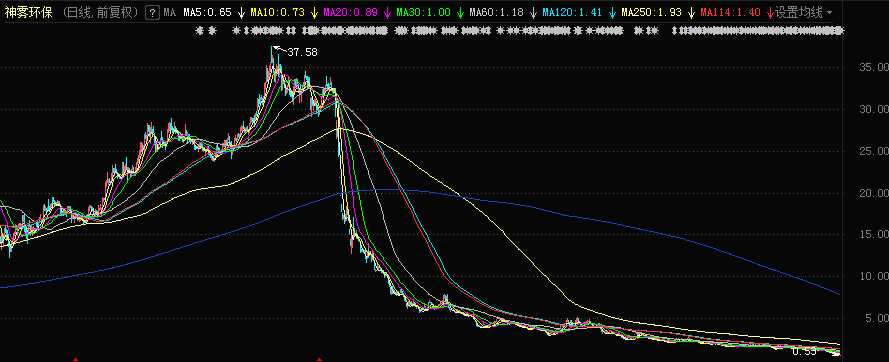This screenshot has height=362, width=889.
Task: Click the down arrow after MA5
Action: [242, 12]
